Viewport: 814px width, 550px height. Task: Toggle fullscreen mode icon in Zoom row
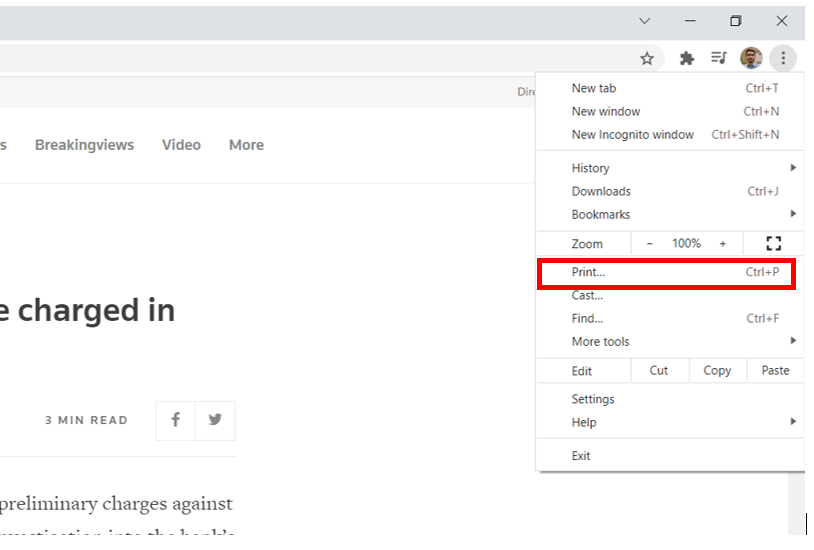[x=772, y=243]
